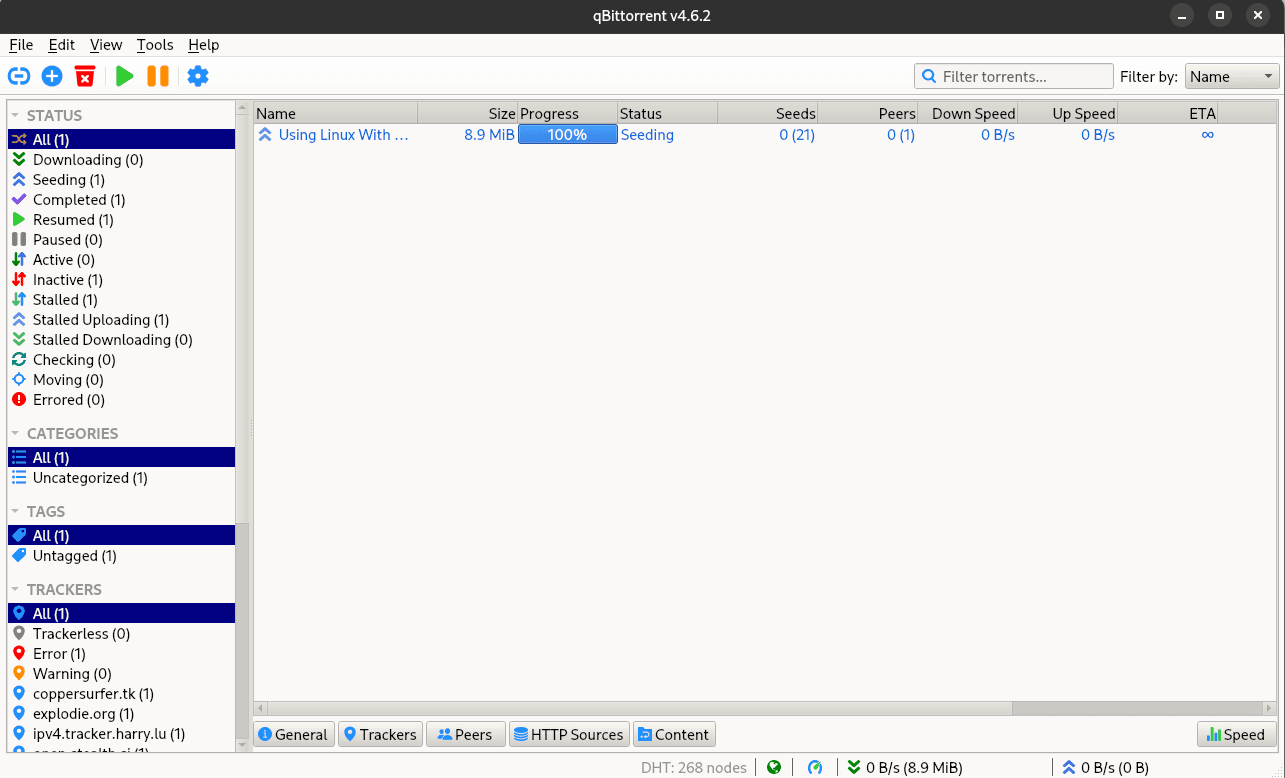The height and width of the screenshot is (778, 1285).
Task: Switch to the HTTP Sources tab
Action: [x=568, y=735]
